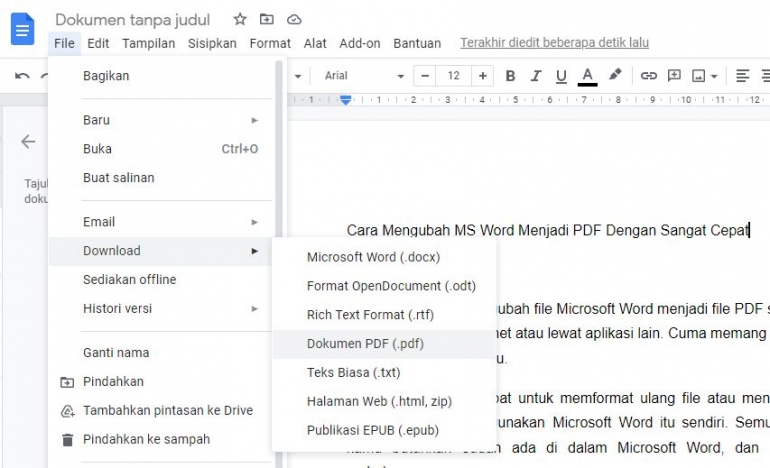Download as Teks Biasa (.txt)
770x468 pixels.
coord(384,373)
